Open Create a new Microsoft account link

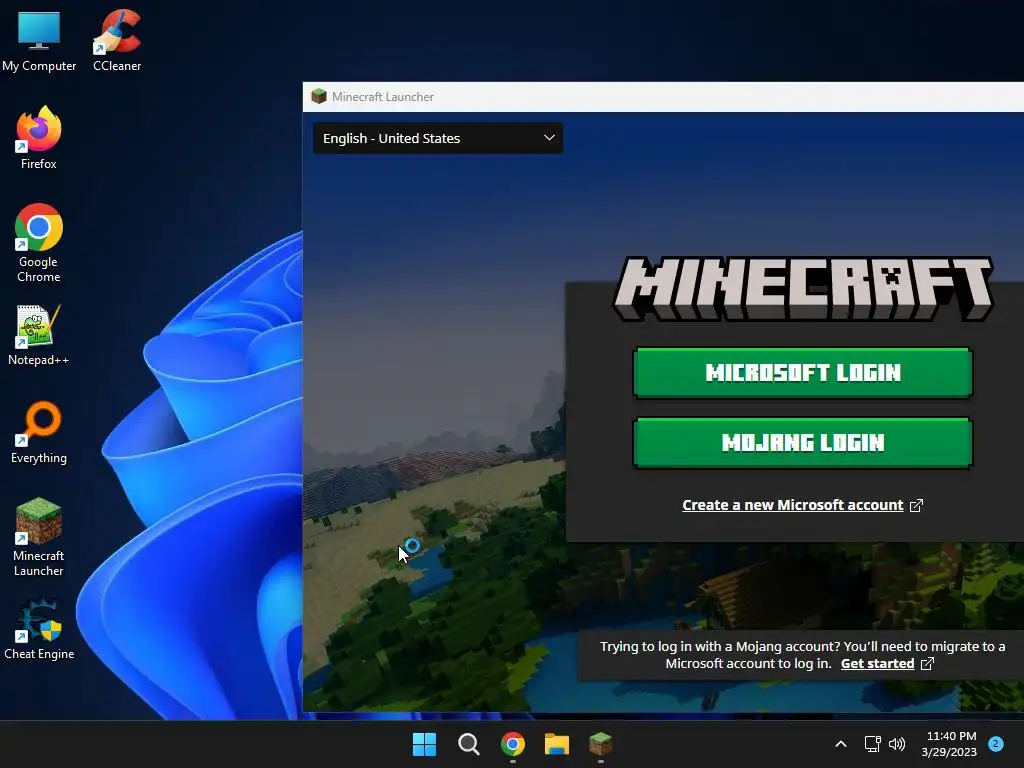pyautogui.click(x=803, y=505)
